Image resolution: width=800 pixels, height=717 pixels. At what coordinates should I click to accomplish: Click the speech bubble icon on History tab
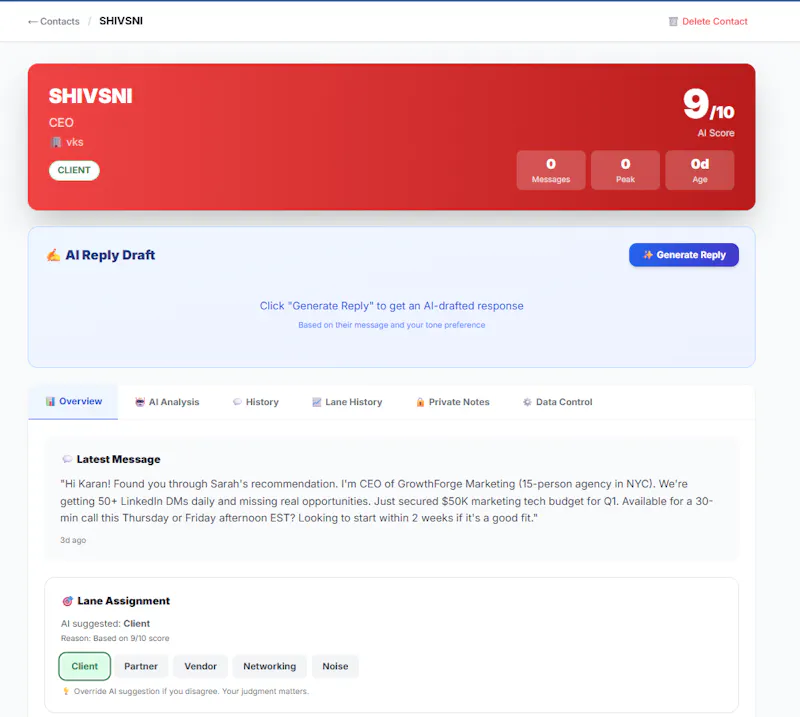(x=237, y=402)
